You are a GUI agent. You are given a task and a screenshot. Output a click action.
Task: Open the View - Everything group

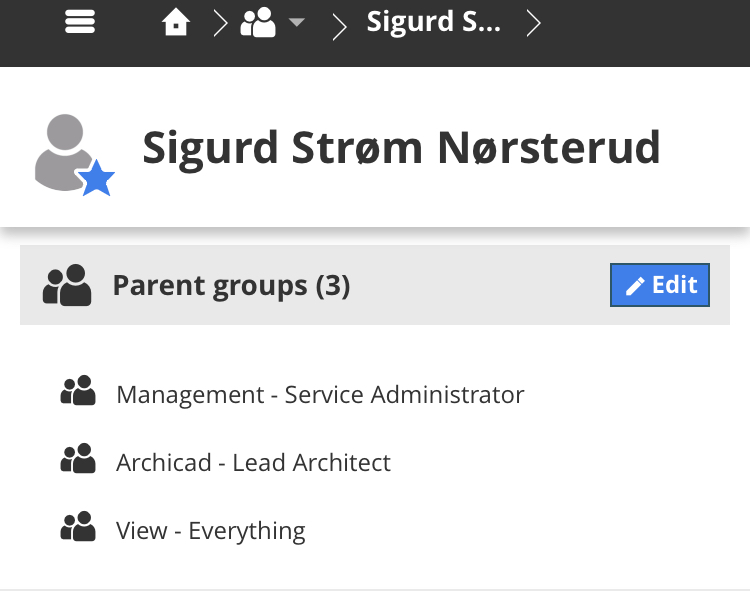point(210,530)
